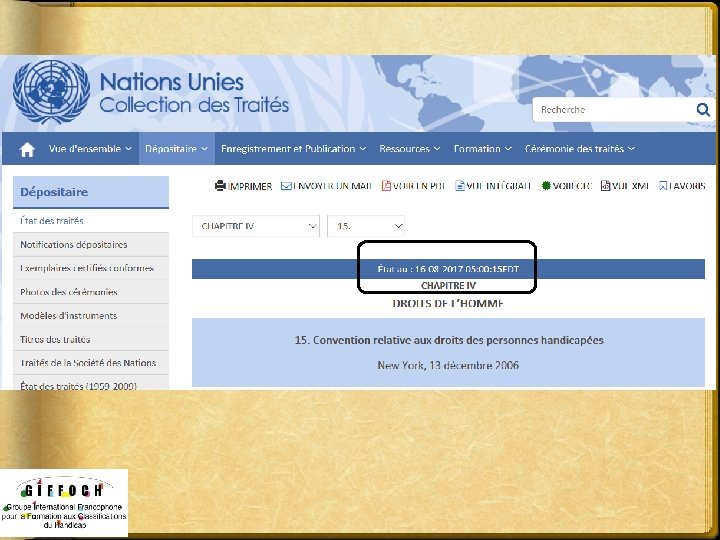Open État des traités sidebar link
The width and height of the screenshot is (720, 540).
[x=91, y=221]
